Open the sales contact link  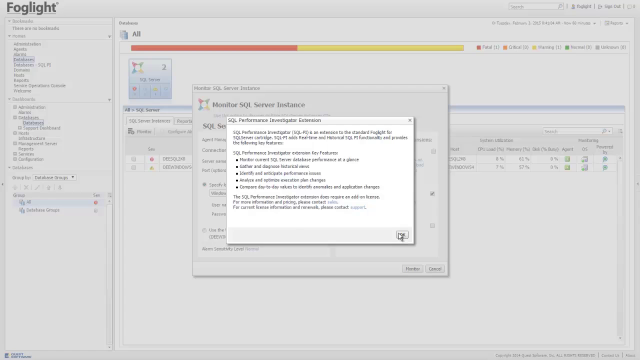point(332,202)
